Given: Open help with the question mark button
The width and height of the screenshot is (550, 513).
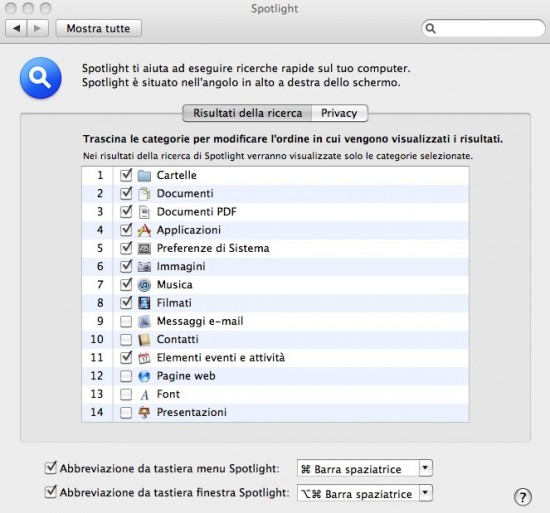Looking at the screenshot, I should 523,497.
